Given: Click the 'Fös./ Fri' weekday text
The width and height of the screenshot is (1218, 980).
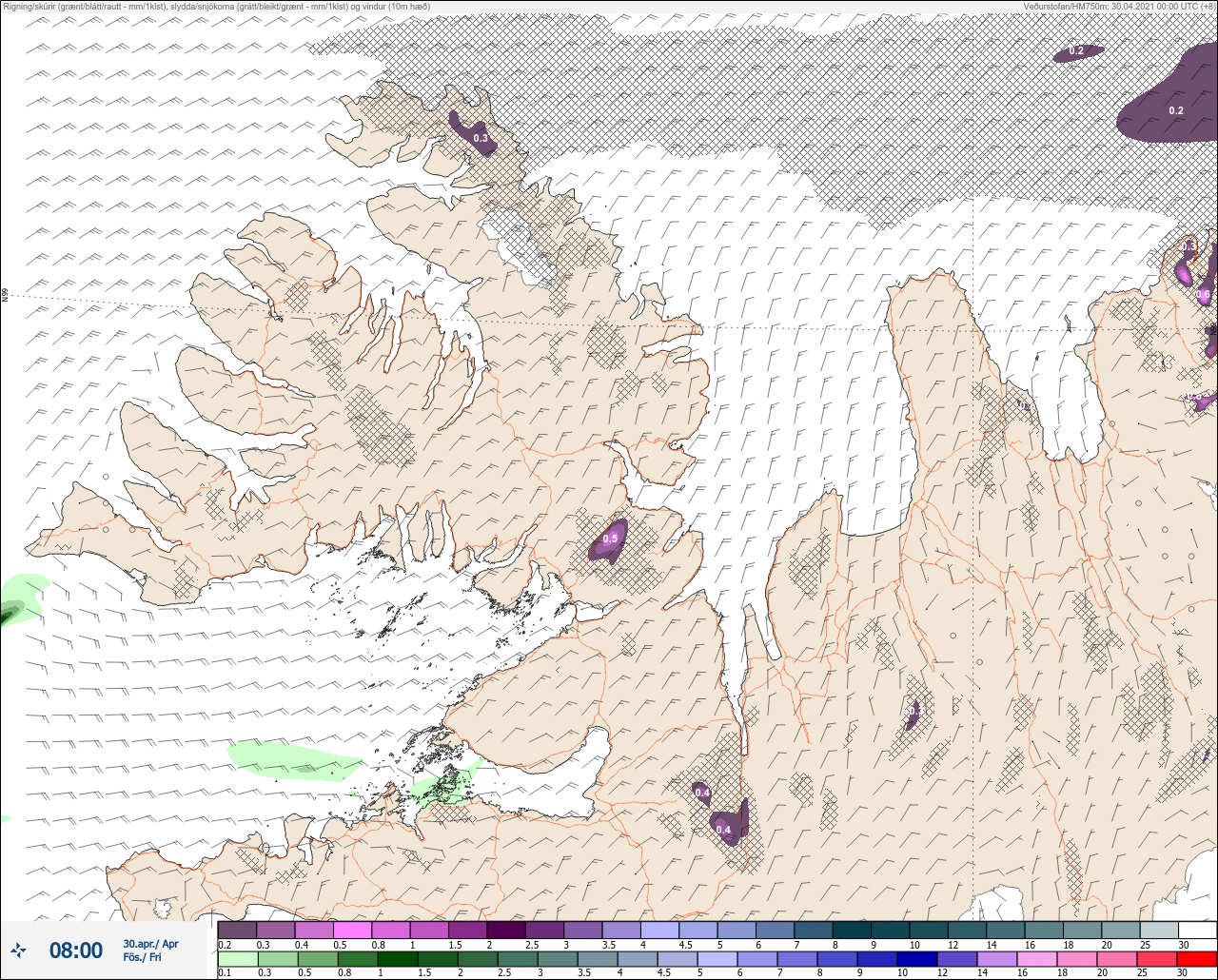Looking at the screenshot, I should point(143,958).
